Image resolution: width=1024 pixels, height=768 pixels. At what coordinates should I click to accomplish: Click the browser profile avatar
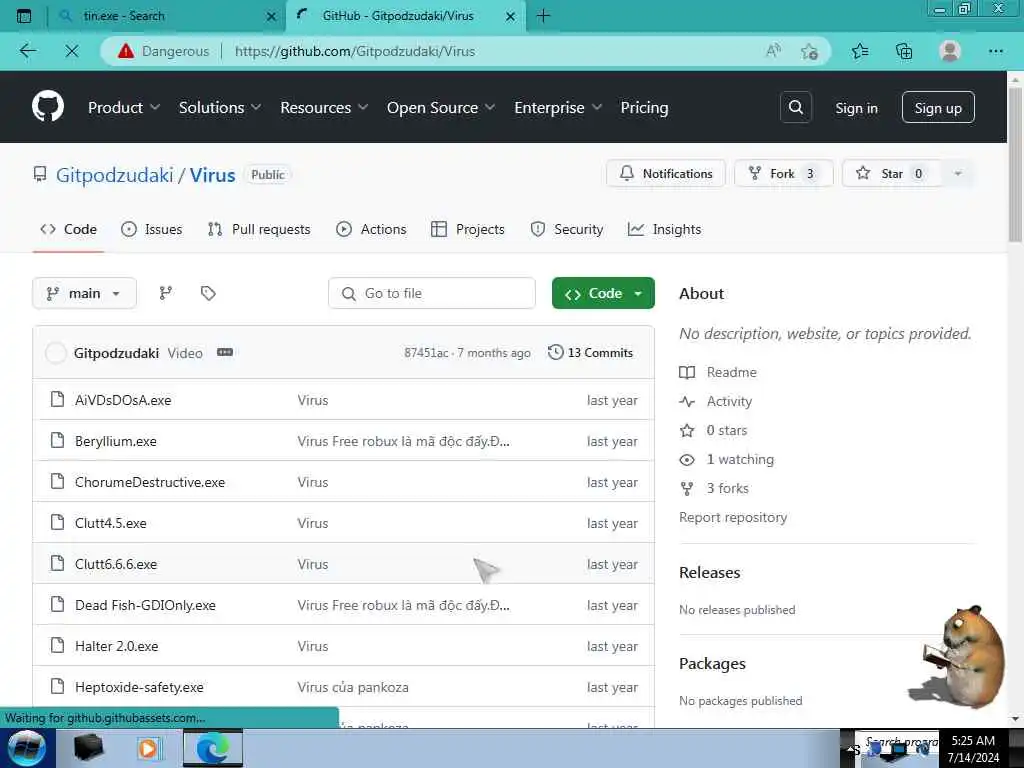(950, 51)
